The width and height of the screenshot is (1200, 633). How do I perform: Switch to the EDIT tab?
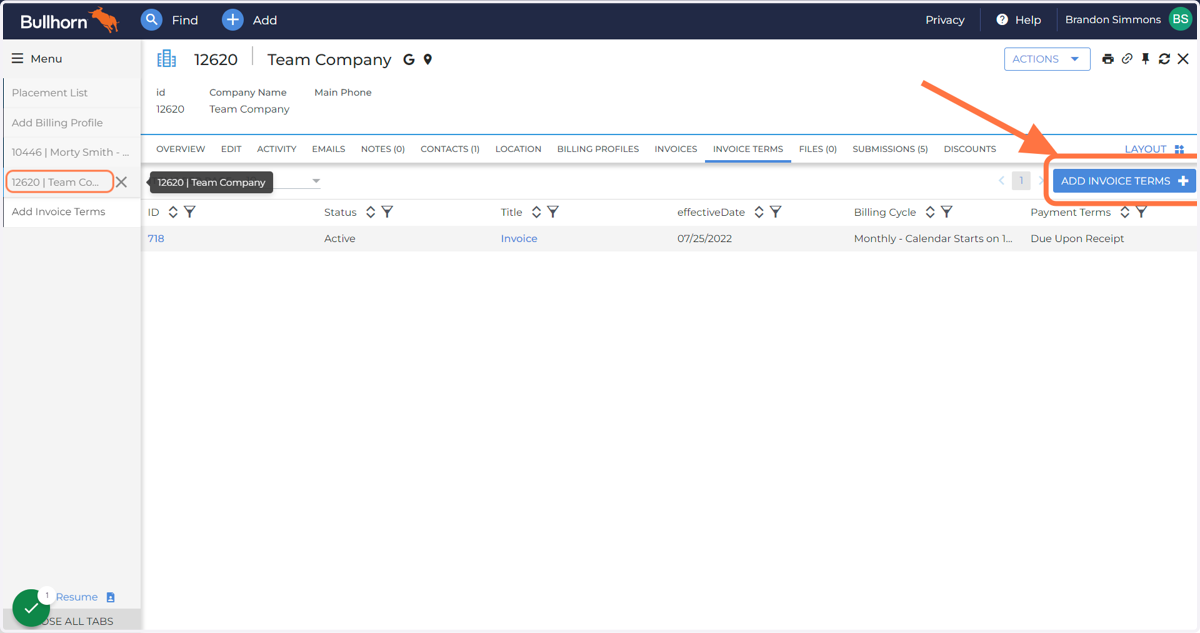pos(231,149)
